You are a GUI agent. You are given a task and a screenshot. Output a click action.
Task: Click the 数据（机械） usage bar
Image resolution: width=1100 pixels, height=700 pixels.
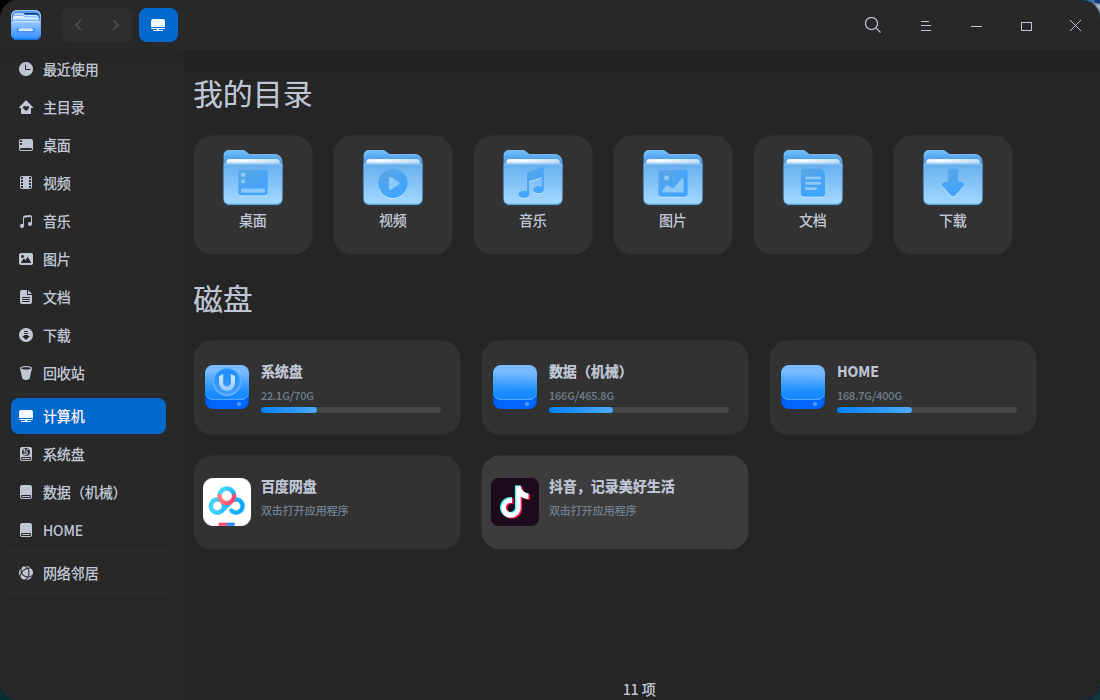(638, 410)
